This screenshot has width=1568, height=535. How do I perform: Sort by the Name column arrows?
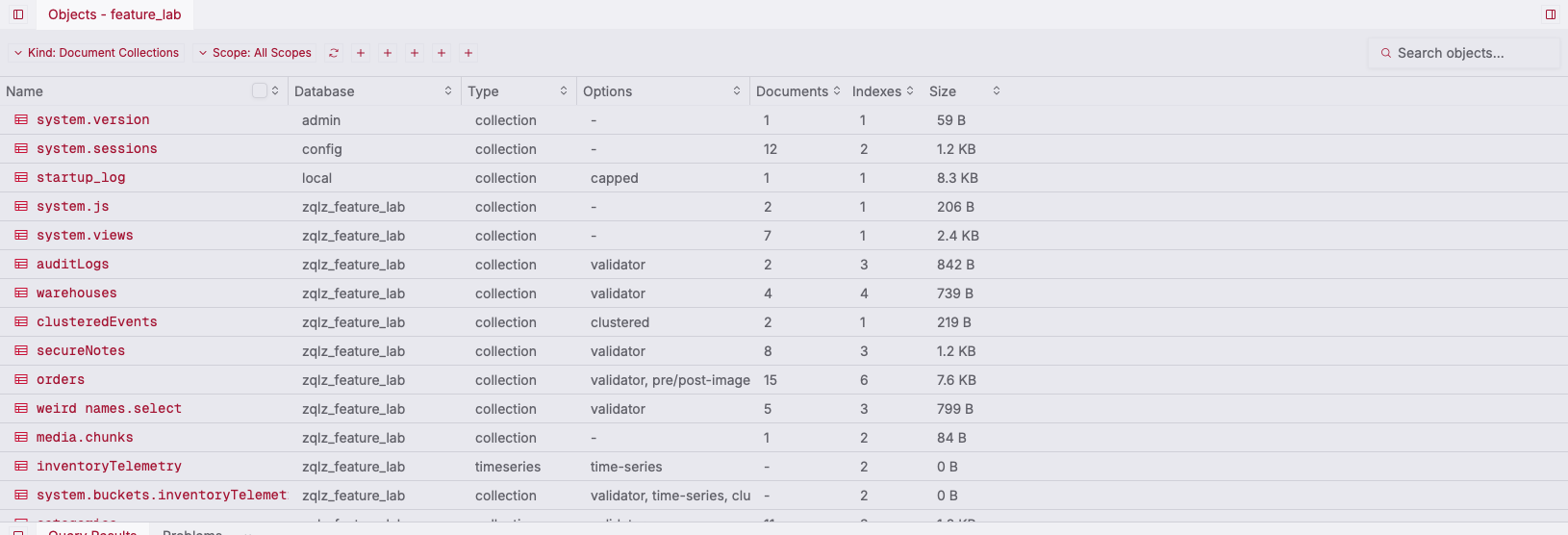(275, 90)
